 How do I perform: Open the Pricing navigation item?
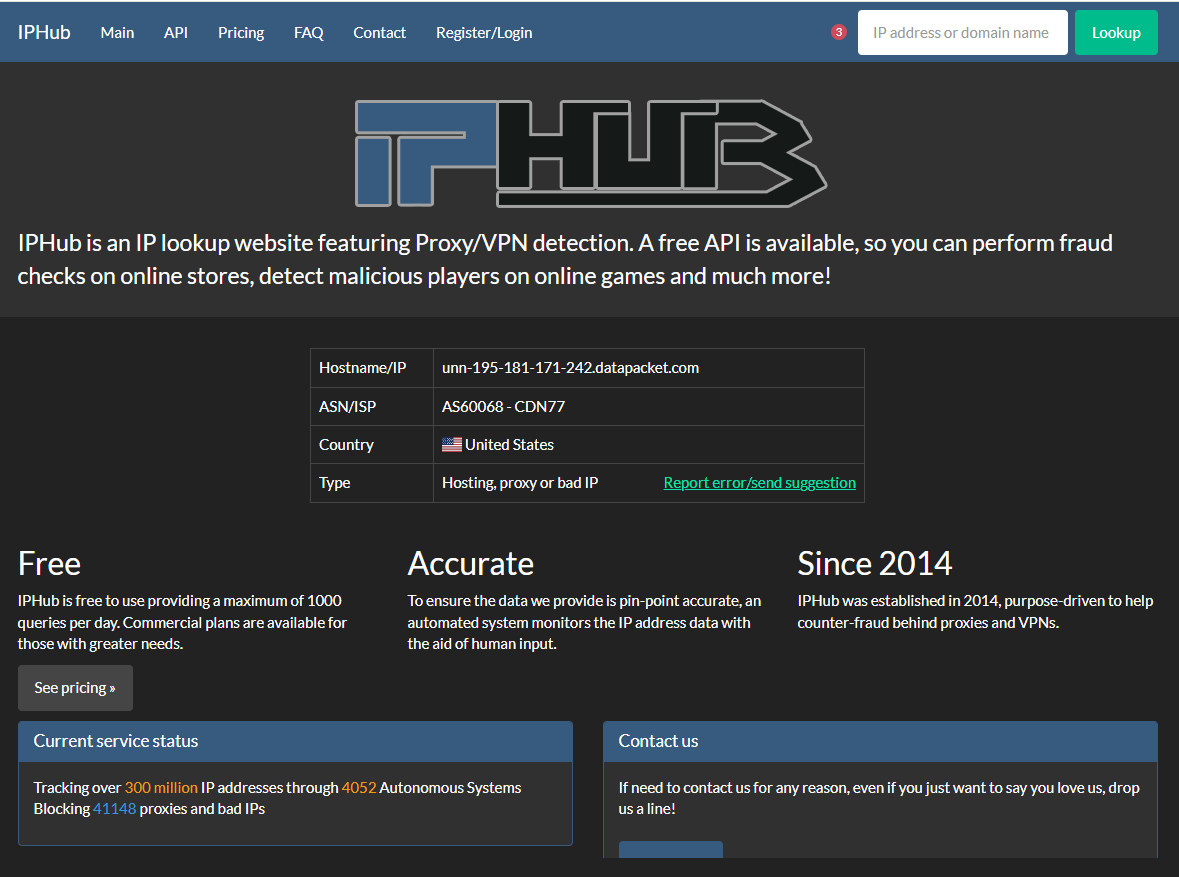[240, 32]
